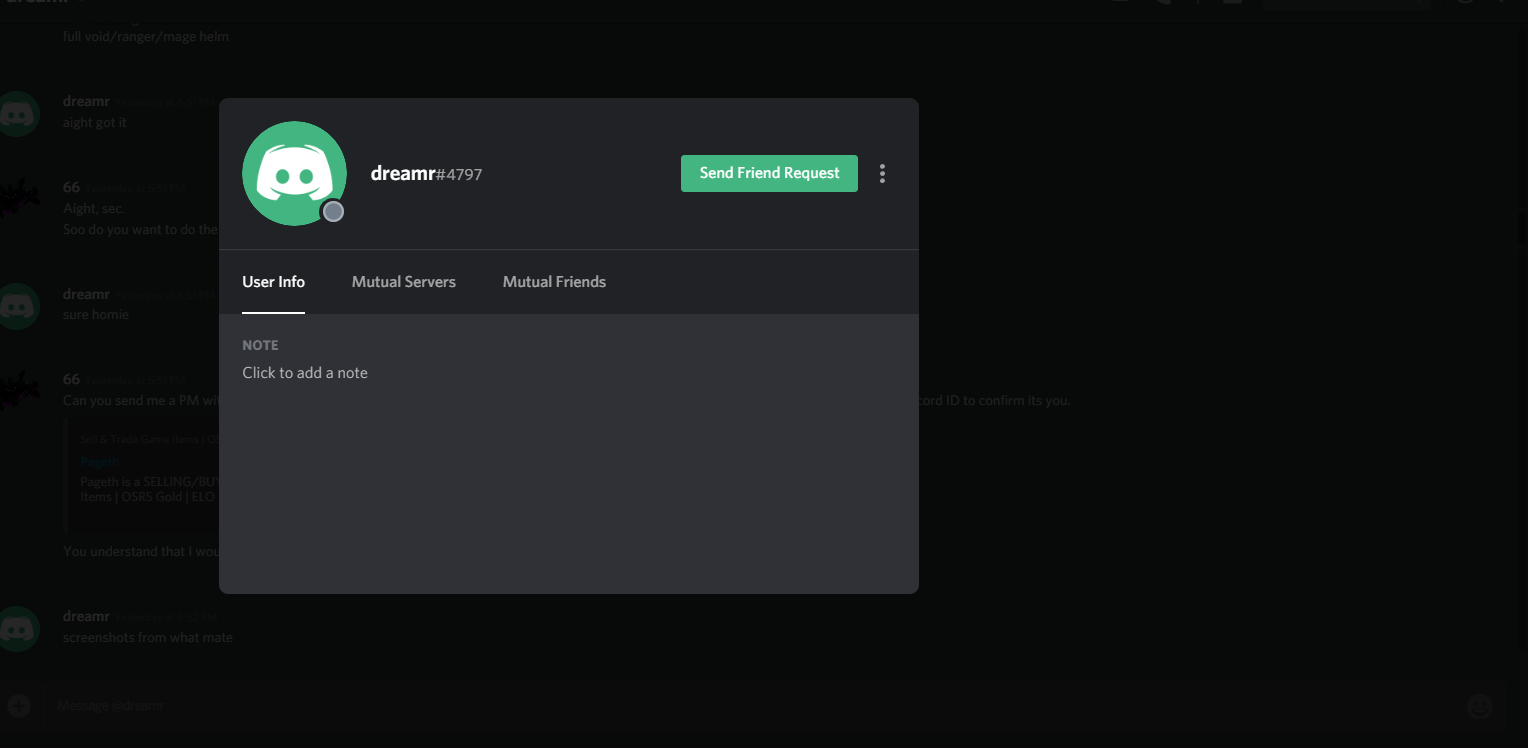
Task: Click the 'Aight, sec.' message text
Action: tap(95, 208)
